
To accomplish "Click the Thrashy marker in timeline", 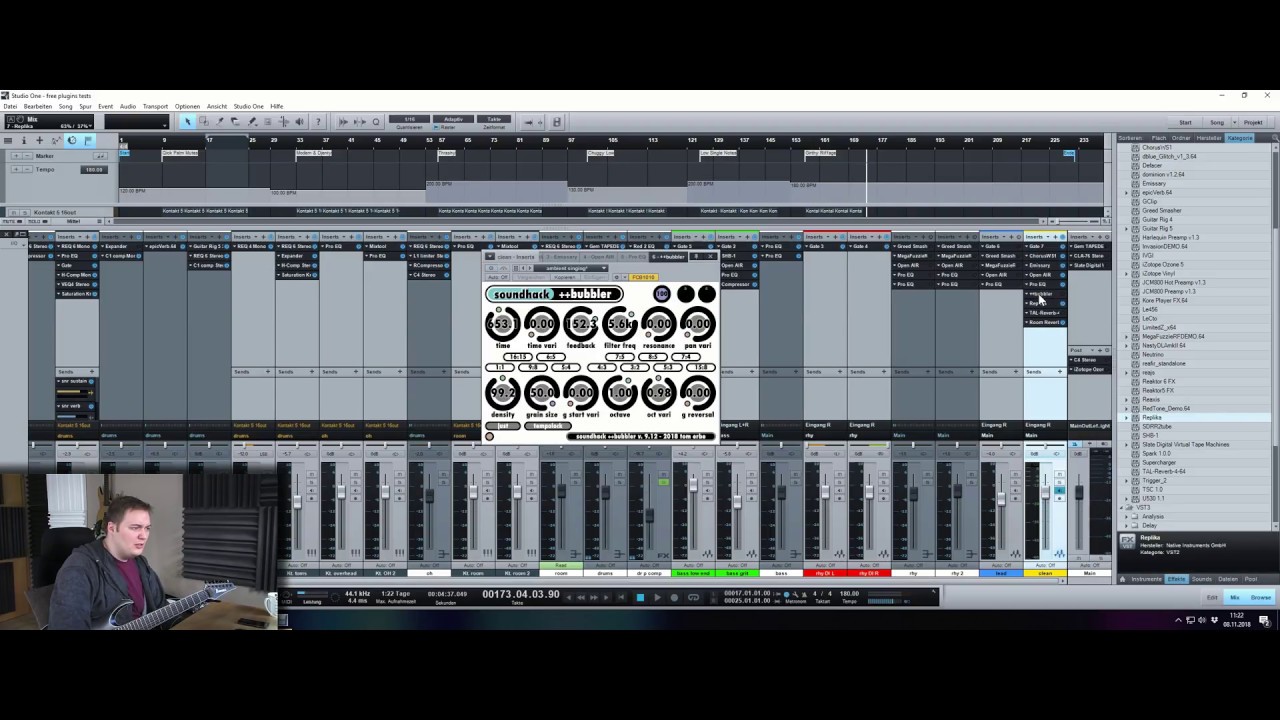I will [446, 153].
